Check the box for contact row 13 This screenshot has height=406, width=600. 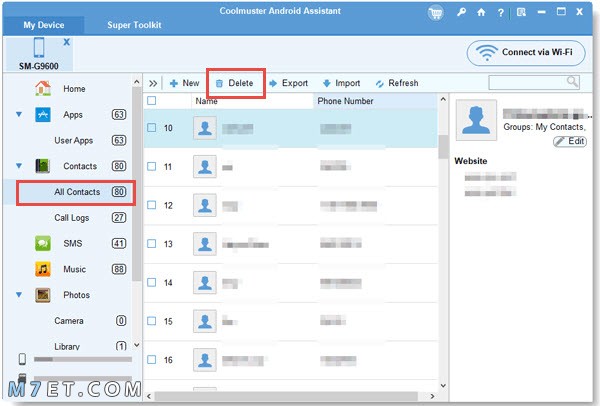point(152,243)
